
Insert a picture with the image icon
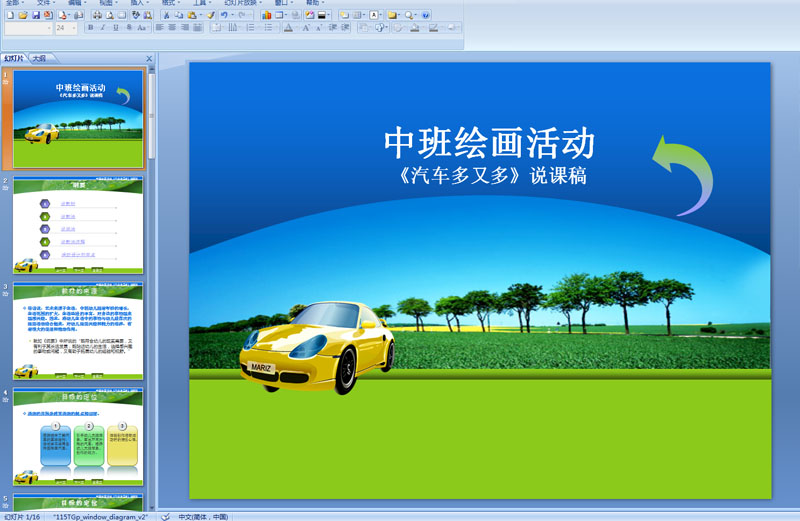(310, 15)
